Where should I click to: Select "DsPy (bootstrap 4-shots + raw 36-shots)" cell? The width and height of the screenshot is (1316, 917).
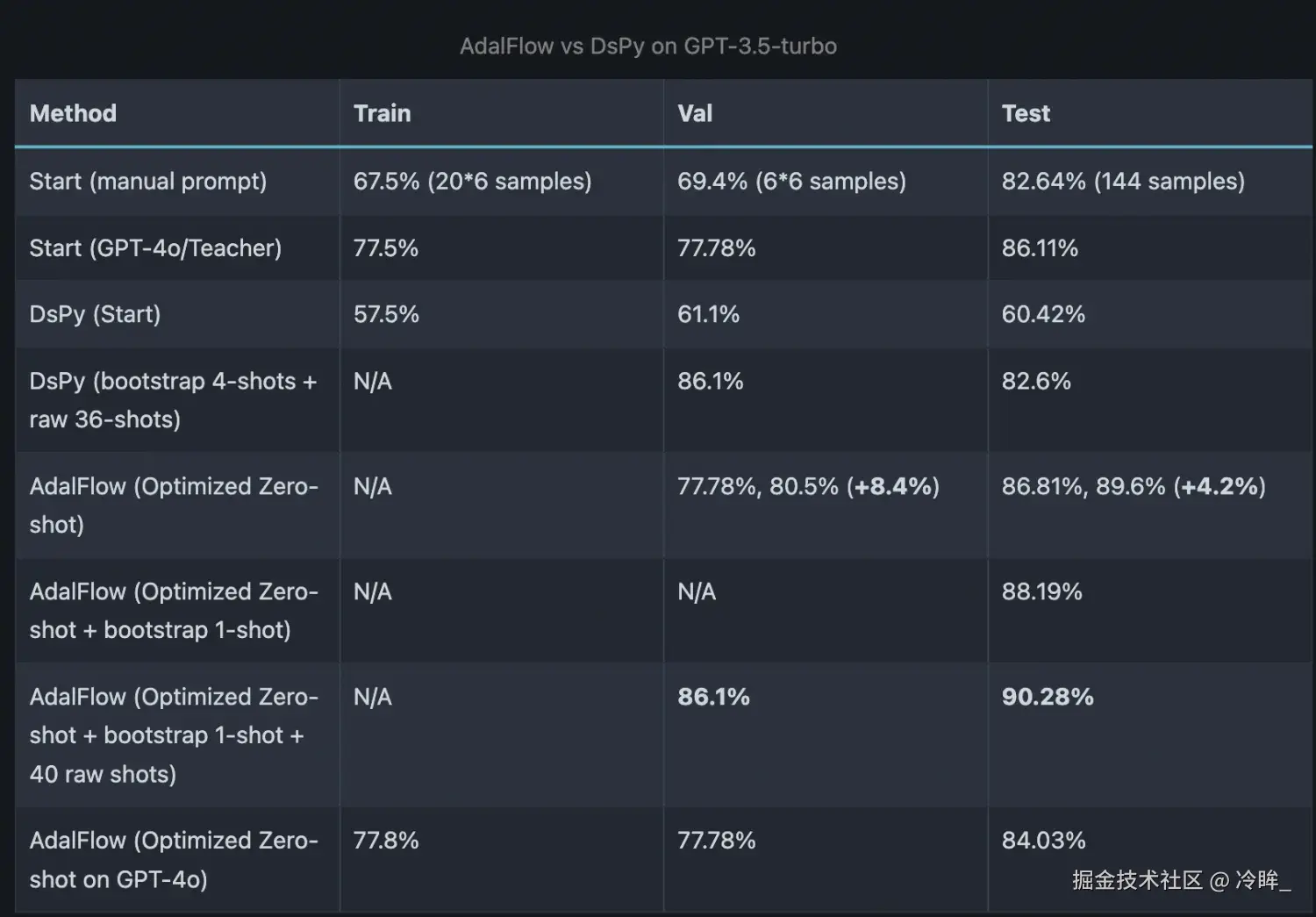(x=173, y=400)
